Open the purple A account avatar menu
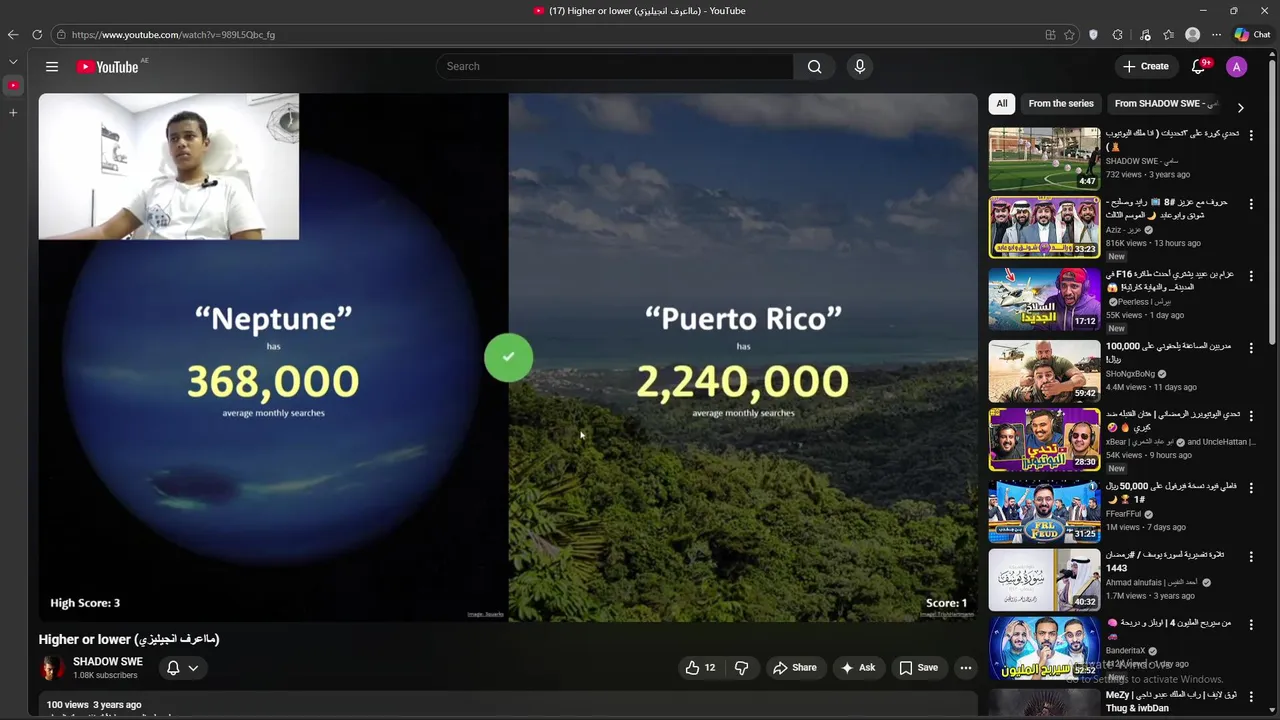 [1237, 67]
